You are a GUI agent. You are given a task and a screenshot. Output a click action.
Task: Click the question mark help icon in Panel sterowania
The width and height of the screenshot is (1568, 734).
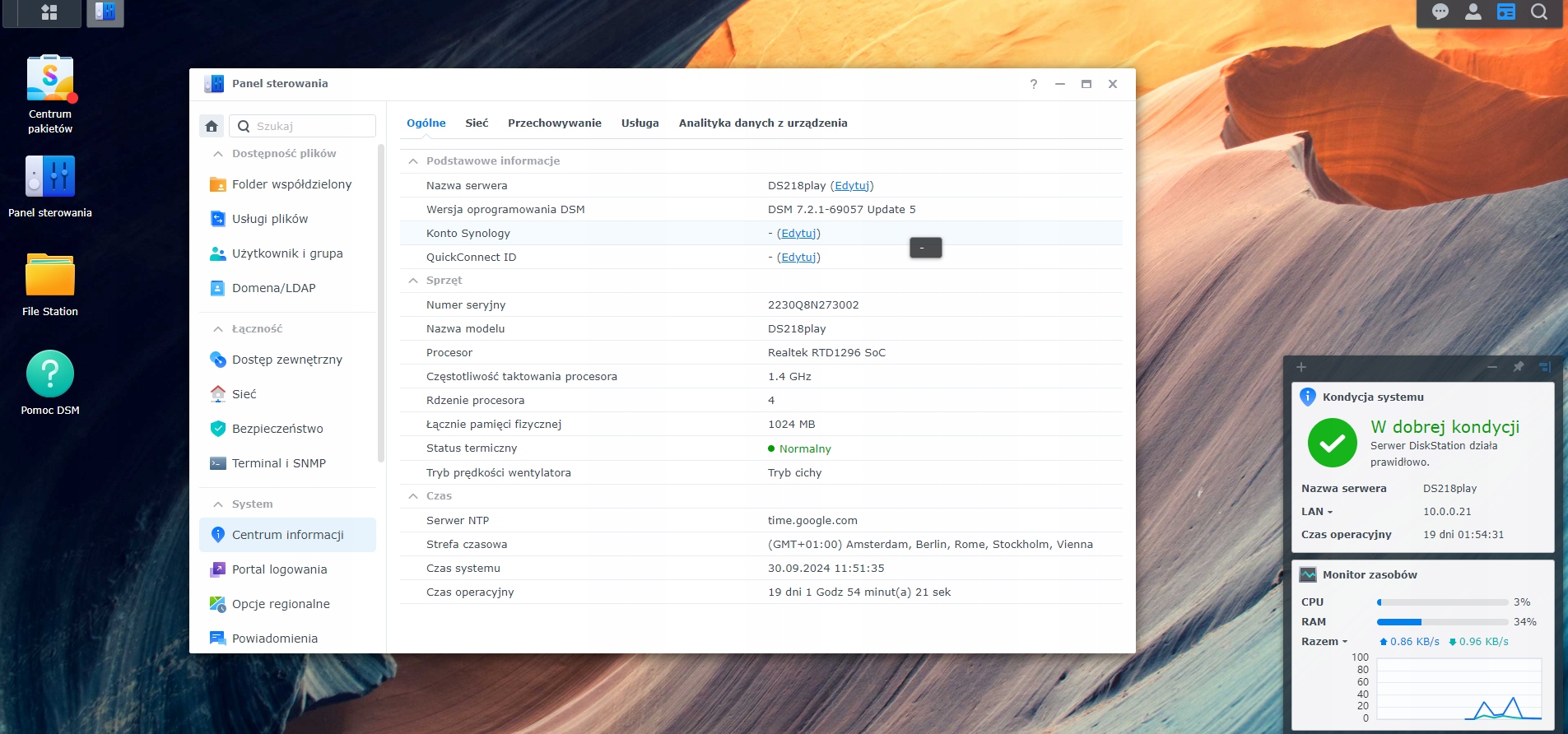1034,84
